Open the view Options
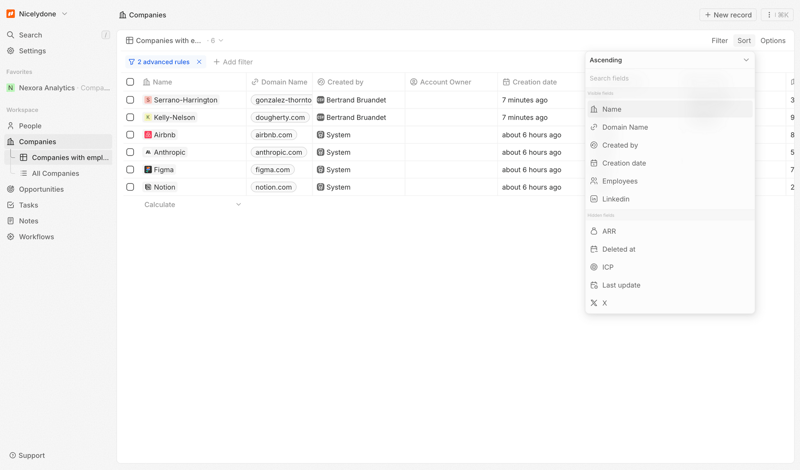 [x=772, y=40]
